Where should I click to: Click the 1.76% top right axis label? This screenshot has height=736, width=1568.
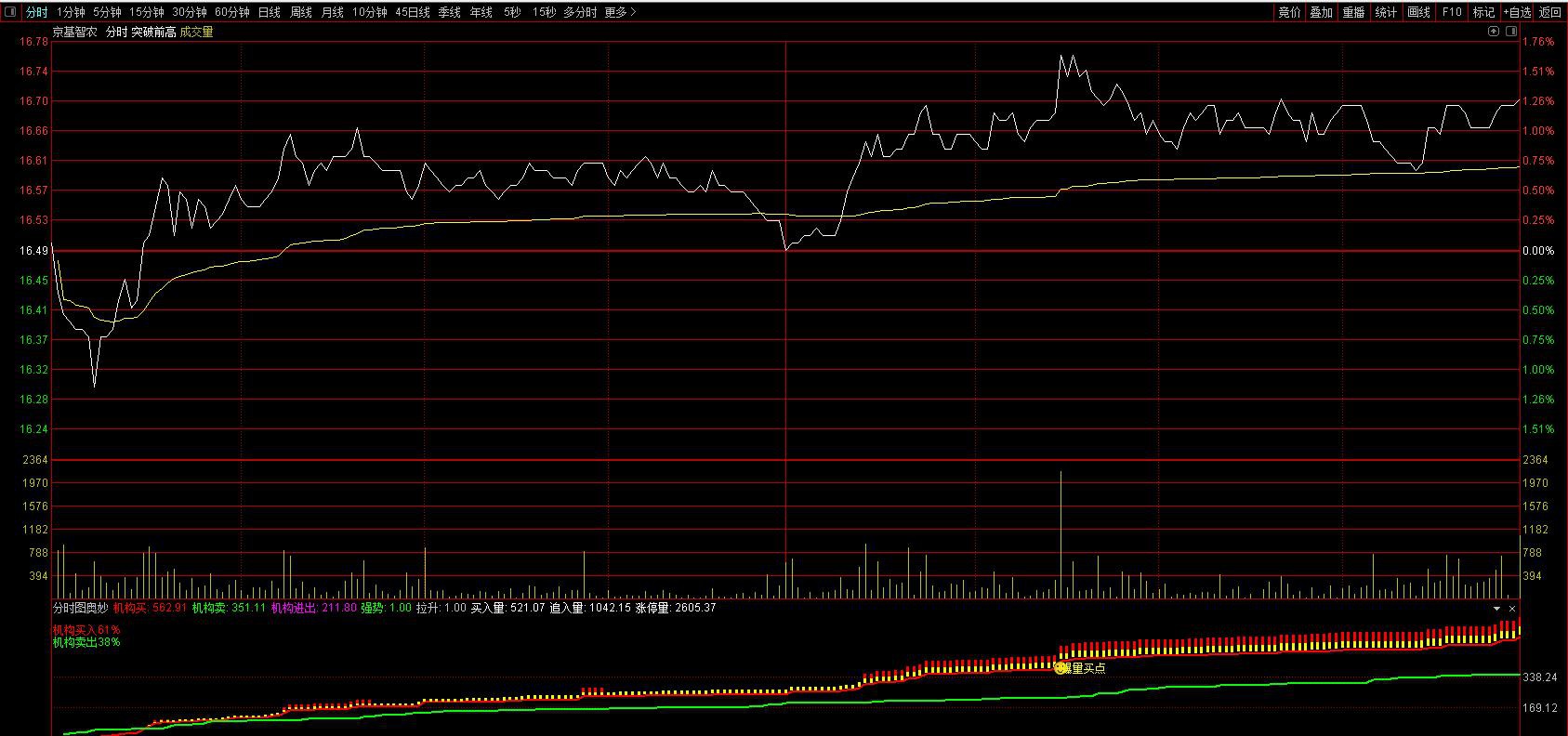click(x=1538, y=42)
